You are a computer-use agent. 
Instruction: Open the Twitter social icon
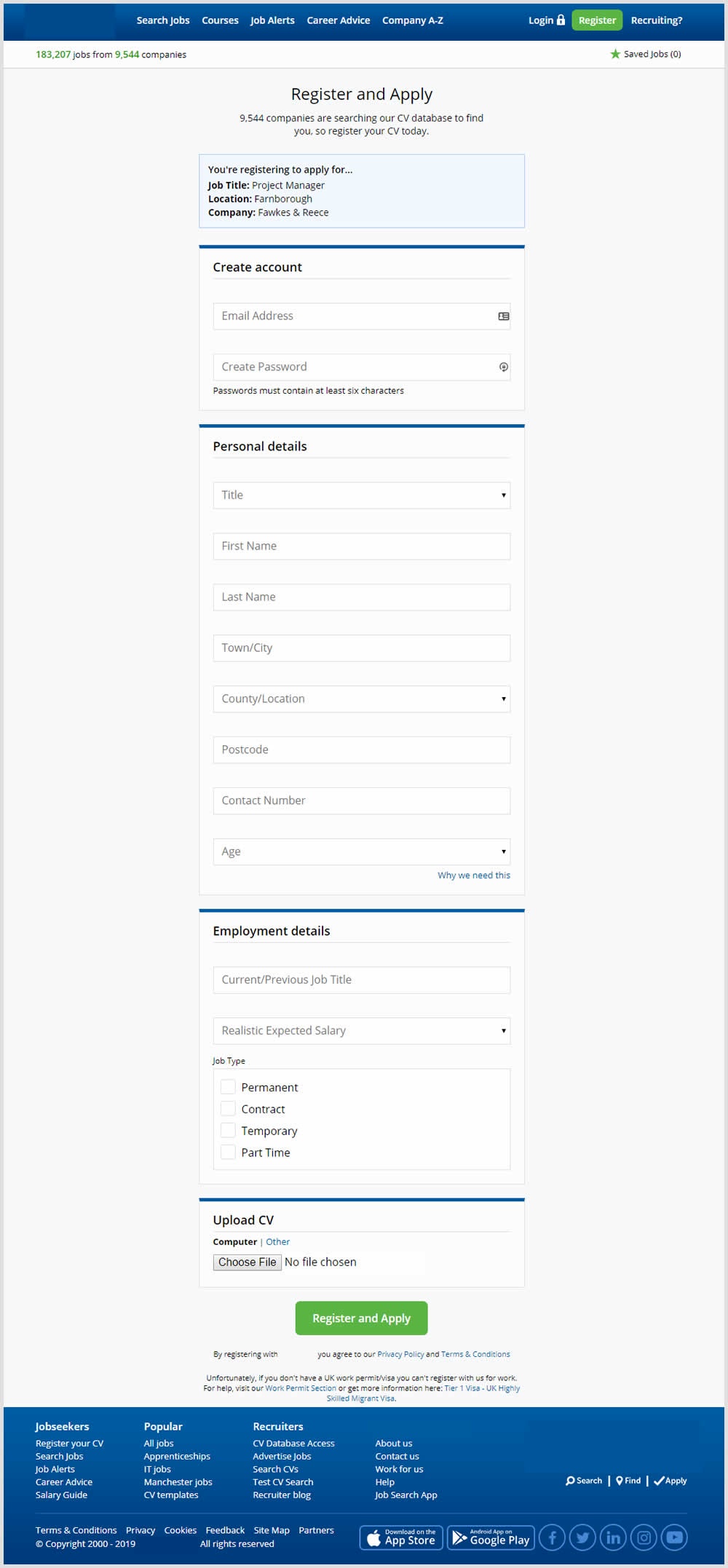tap(582, 1537)
